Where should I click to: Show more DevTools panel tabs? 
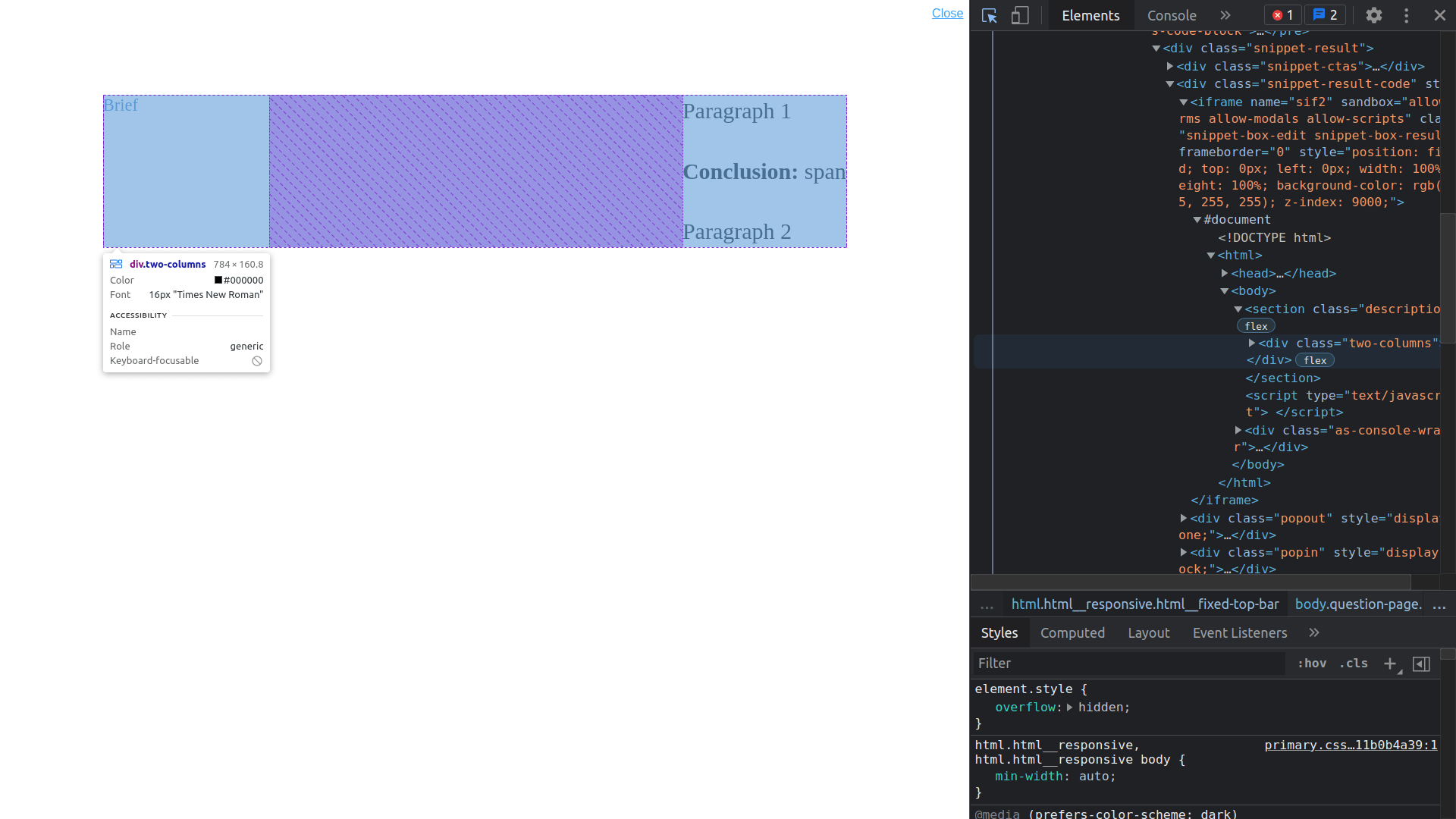[1225, 15]
